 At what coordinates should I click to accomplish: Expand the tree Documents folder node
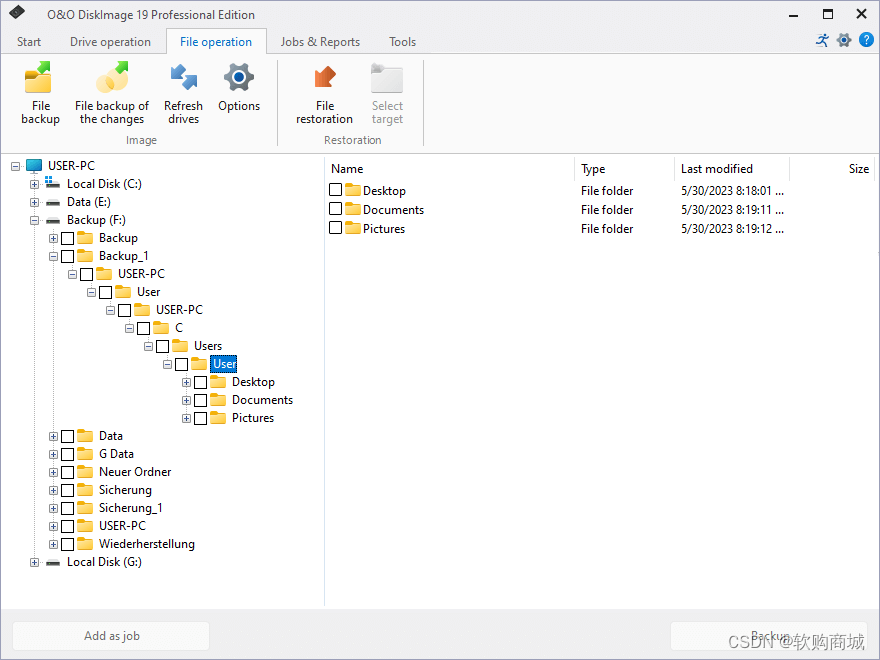click(186, 401)
